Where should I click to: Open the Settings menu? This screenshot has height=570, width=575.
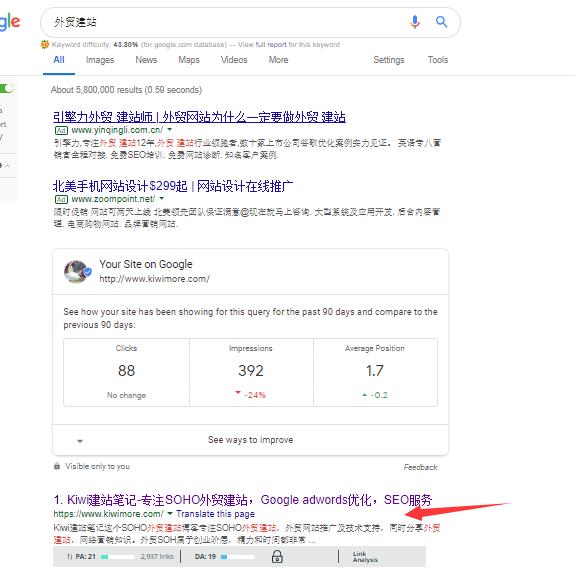pos(389,60)
